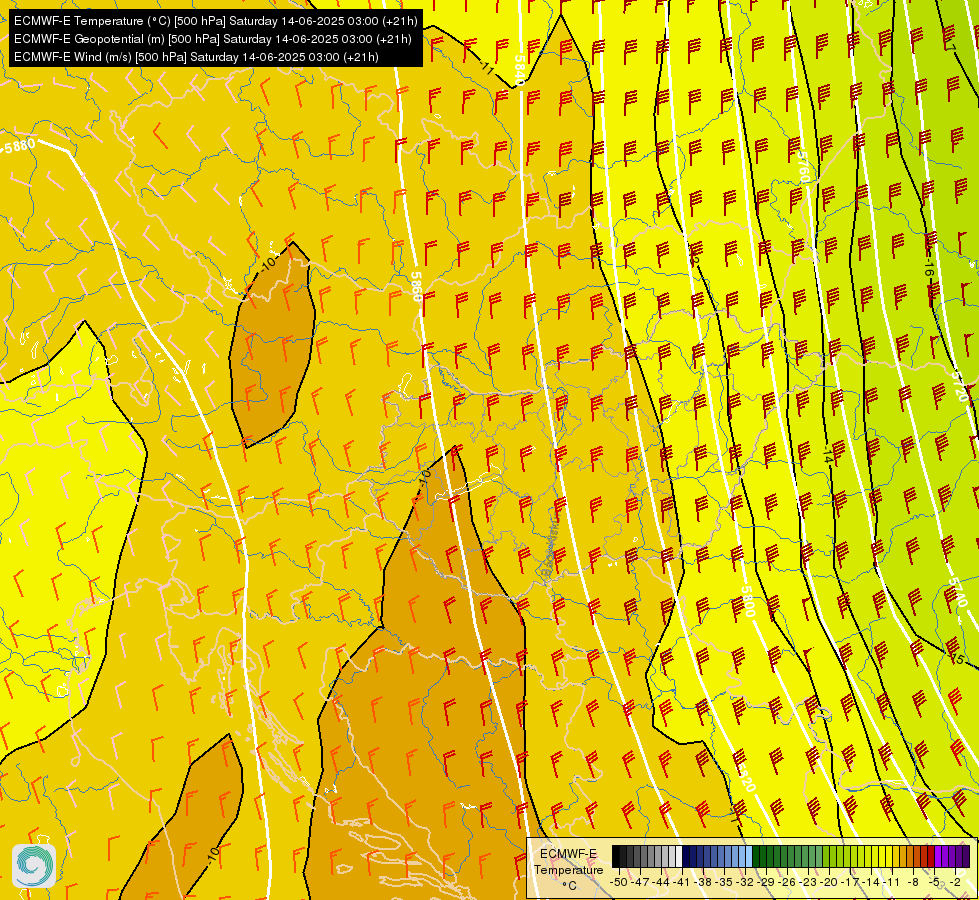Click the -32 value on the legend
The width and height of the screenshot is (979, 900).
tap(745, 882)
